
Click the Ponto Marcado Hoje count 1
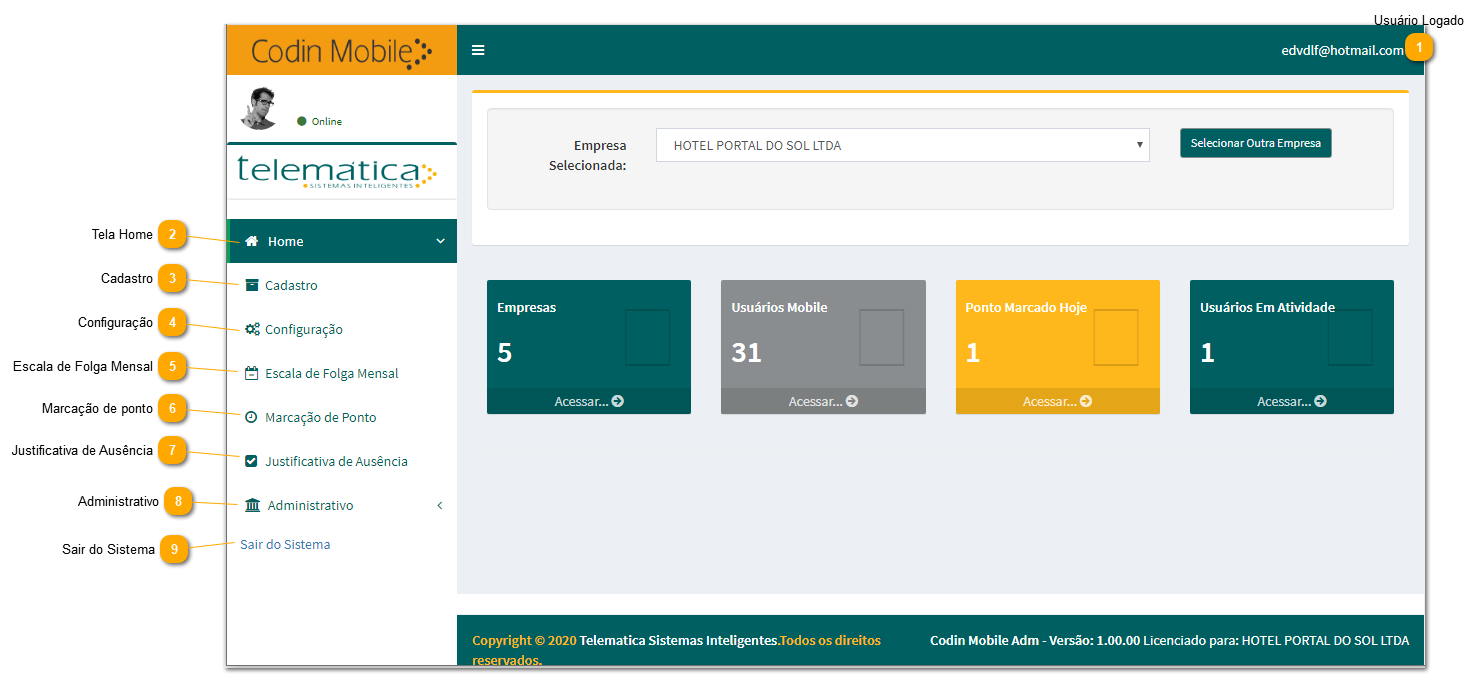pos(972,353)
